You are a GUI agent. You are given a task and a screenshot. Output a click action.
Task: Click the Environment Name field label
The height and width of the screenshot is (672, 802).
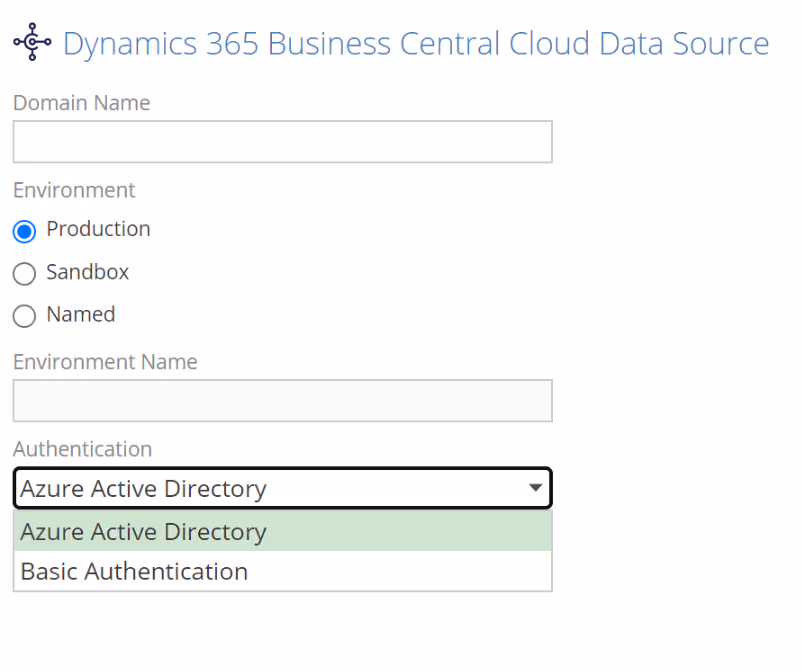pyautogui.click(x=105, y=361)
